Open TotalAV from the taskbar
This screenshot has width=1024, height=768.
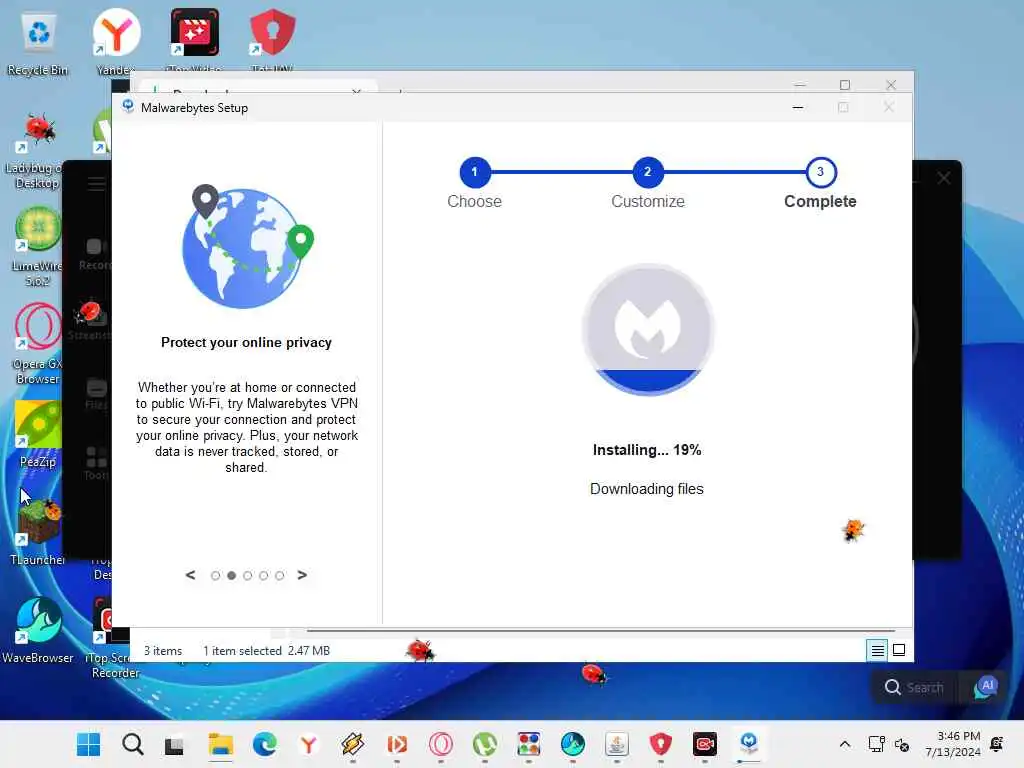[x=660, y=744]
